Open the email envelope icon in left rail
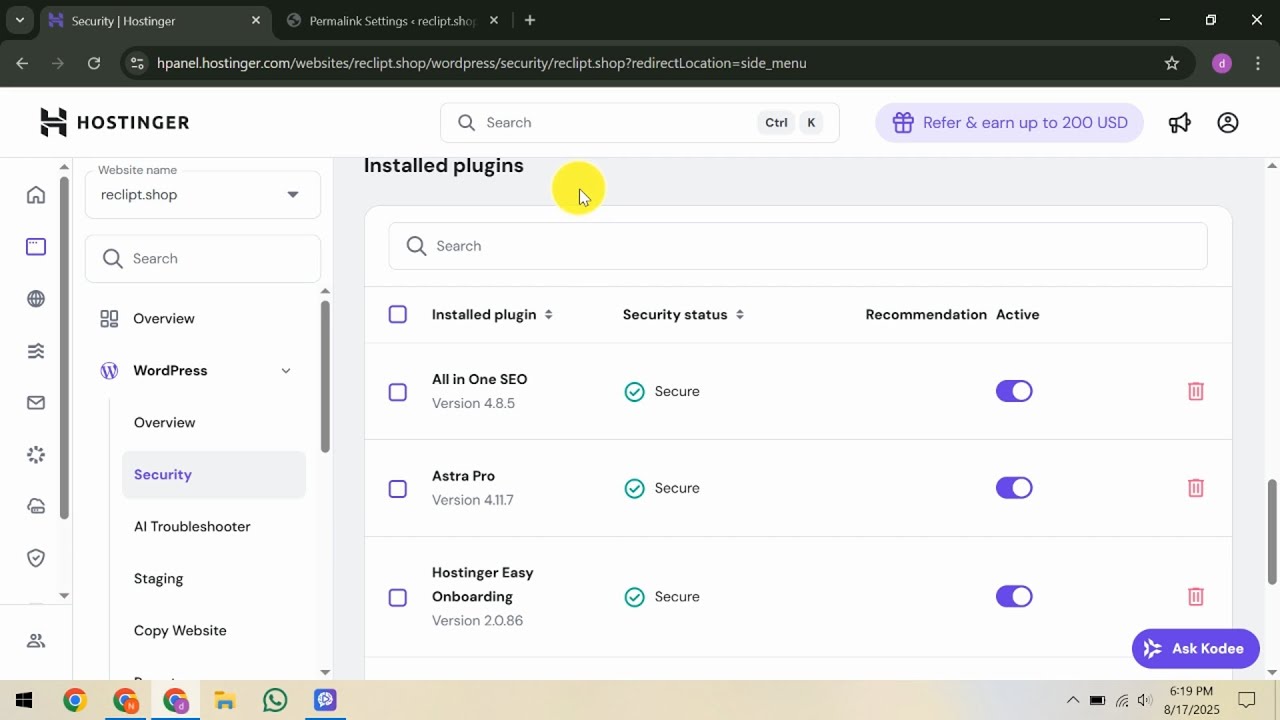1280x720 pixels. [36, 402]
